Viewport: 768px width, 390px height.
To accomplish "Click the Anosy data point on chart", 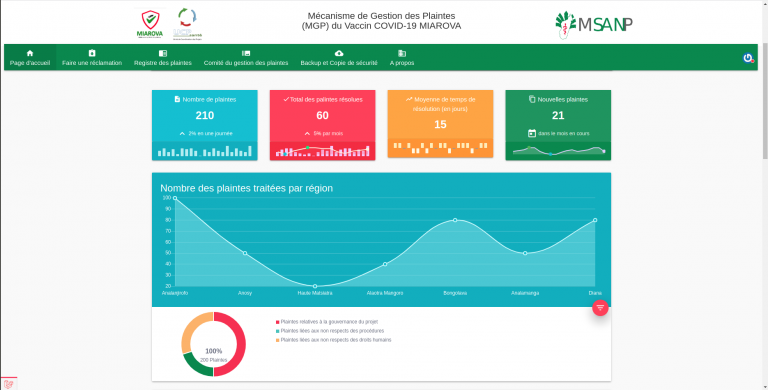I will pos(245,253).
